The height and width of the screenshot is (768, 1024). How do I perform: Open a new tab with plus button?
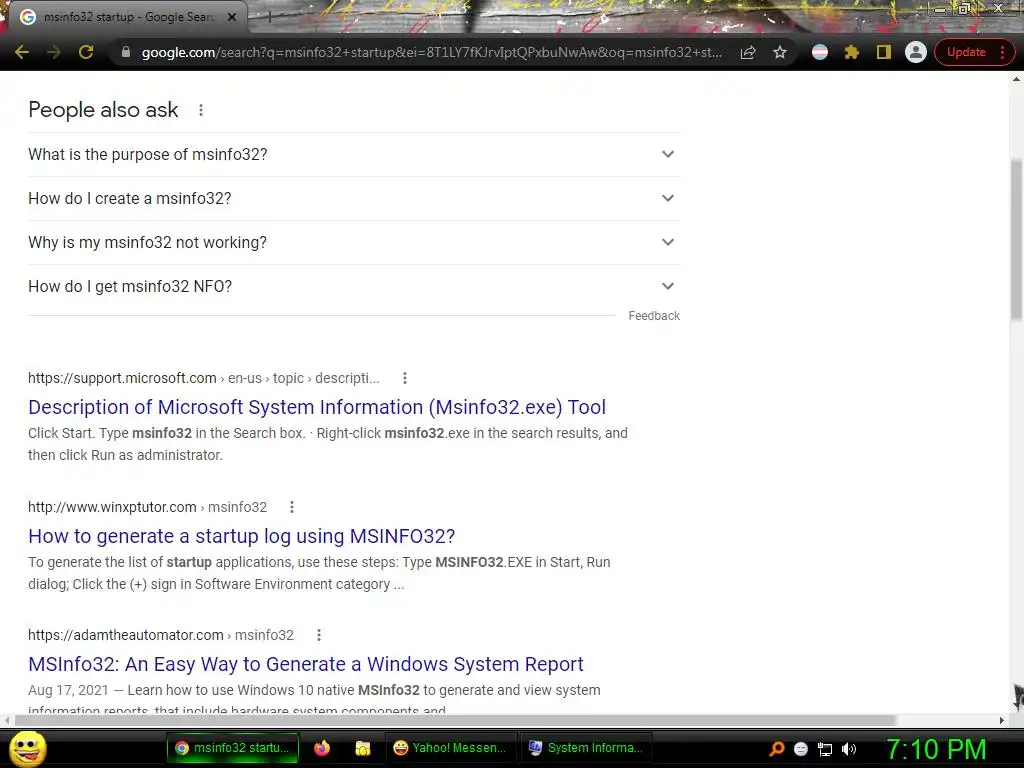[x=269, y=18]
